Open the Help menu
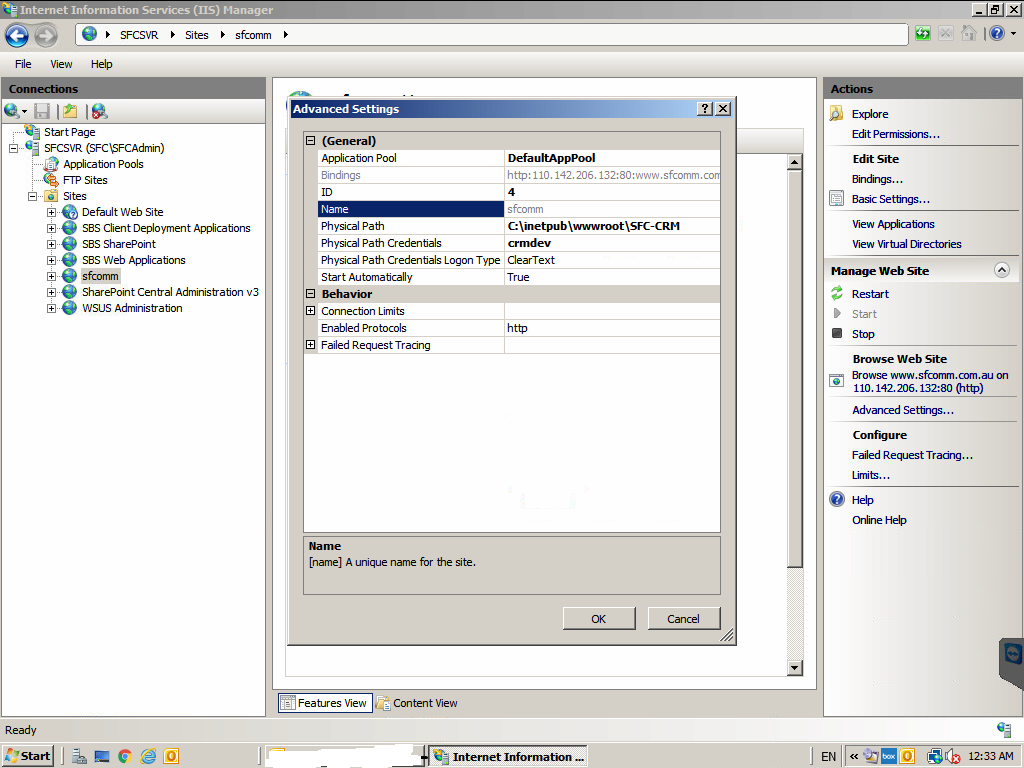 tap(101, 63)
